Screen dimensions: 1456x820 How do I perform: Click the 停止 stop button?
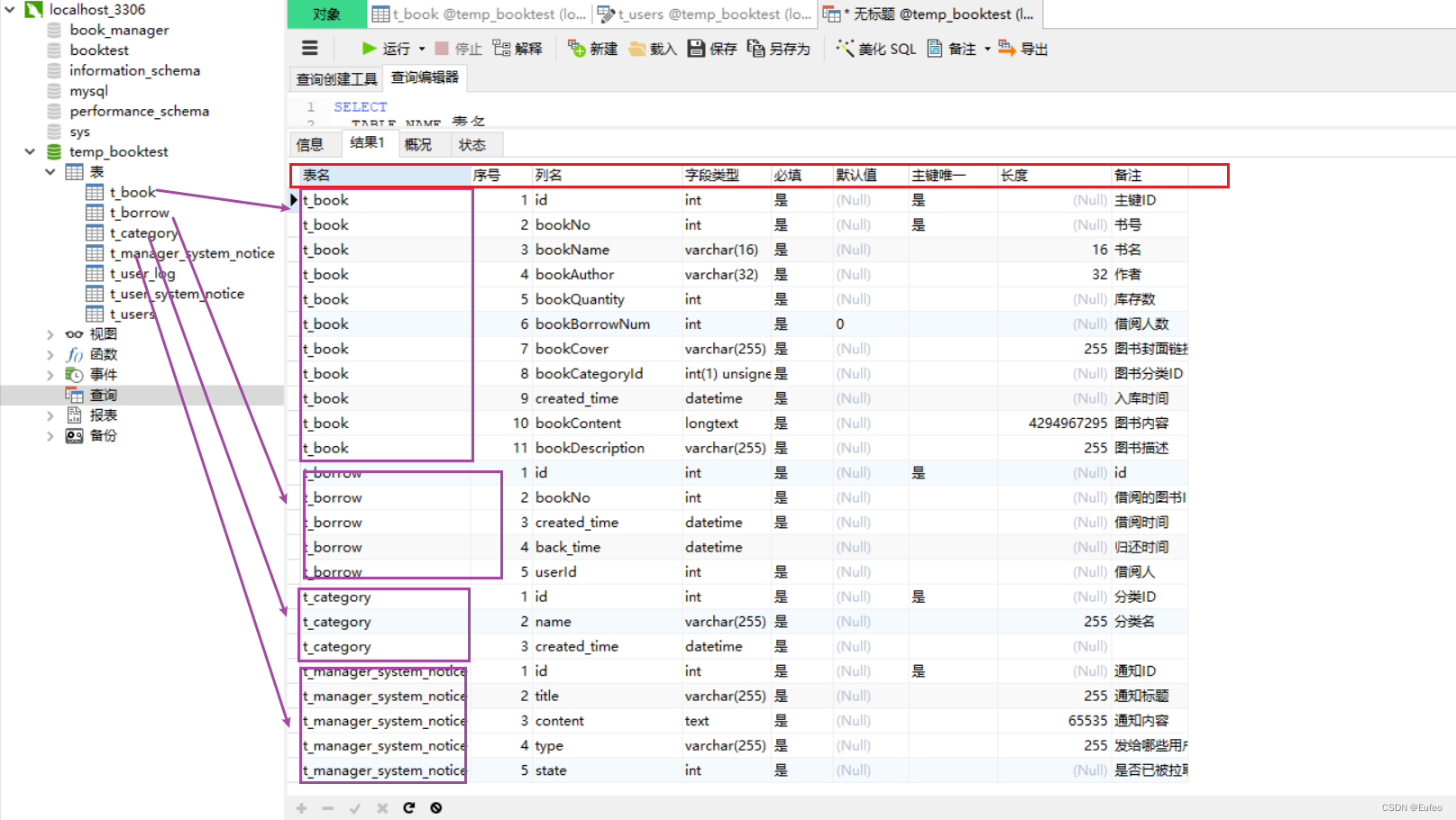click(x=458, y=49)
